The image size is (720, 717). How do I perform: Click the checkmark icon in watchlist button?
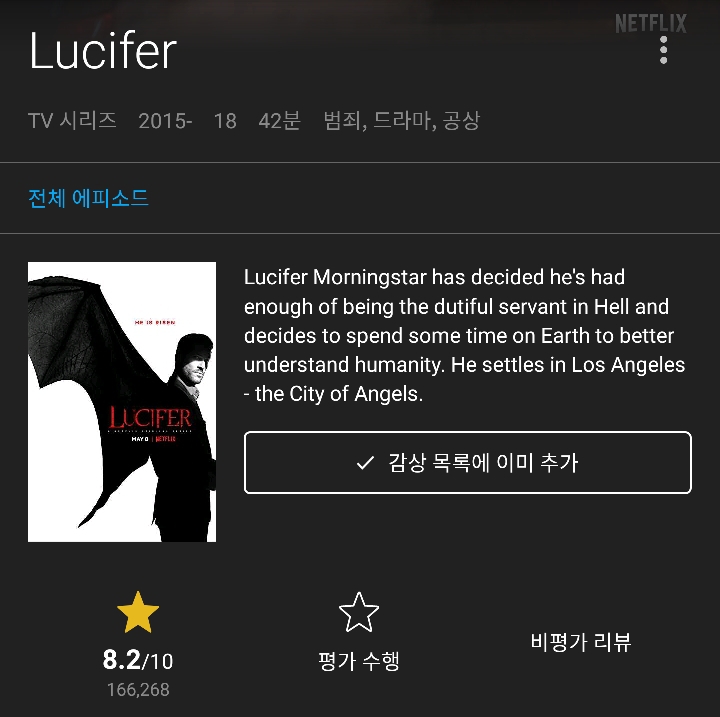point(366,463)
